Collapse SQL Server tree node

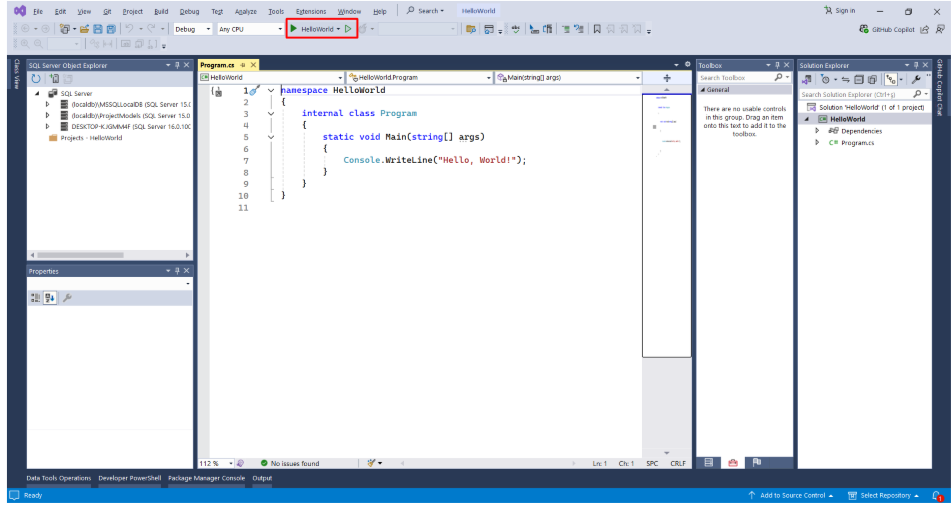pos(38,93)
